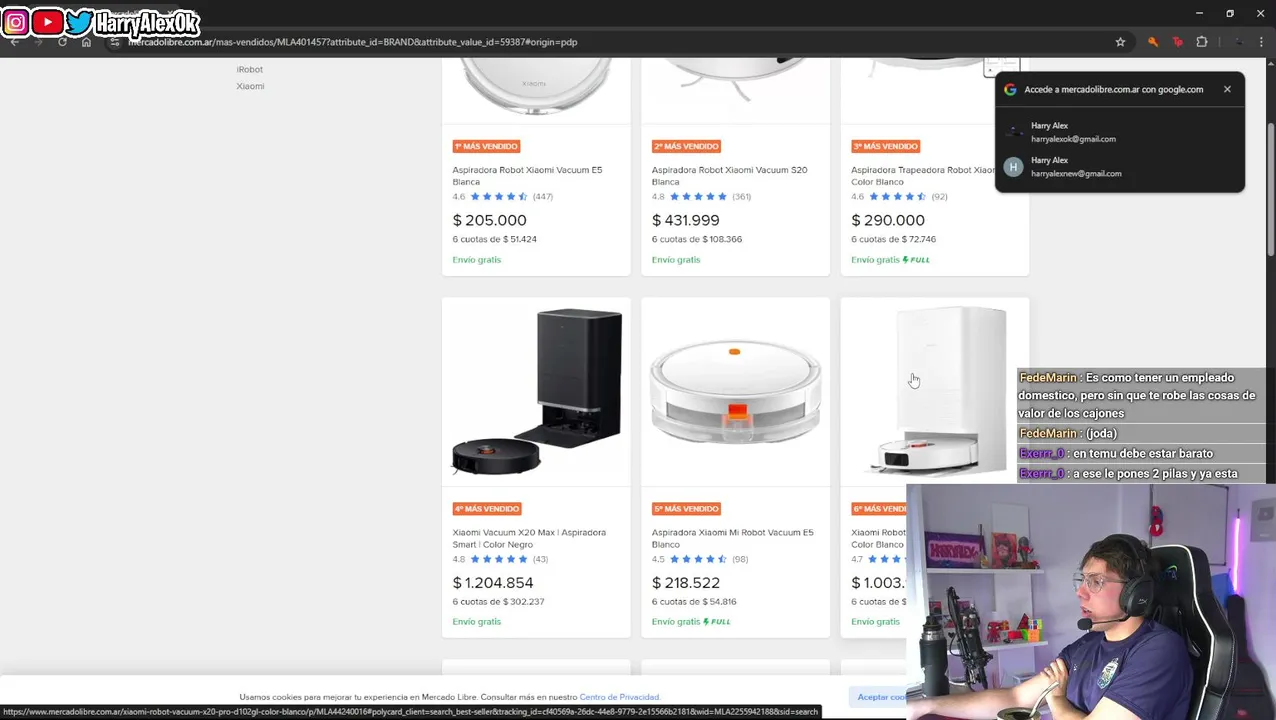
Task: Click the page vertical scrollbar
Action: click(1270, 380)
